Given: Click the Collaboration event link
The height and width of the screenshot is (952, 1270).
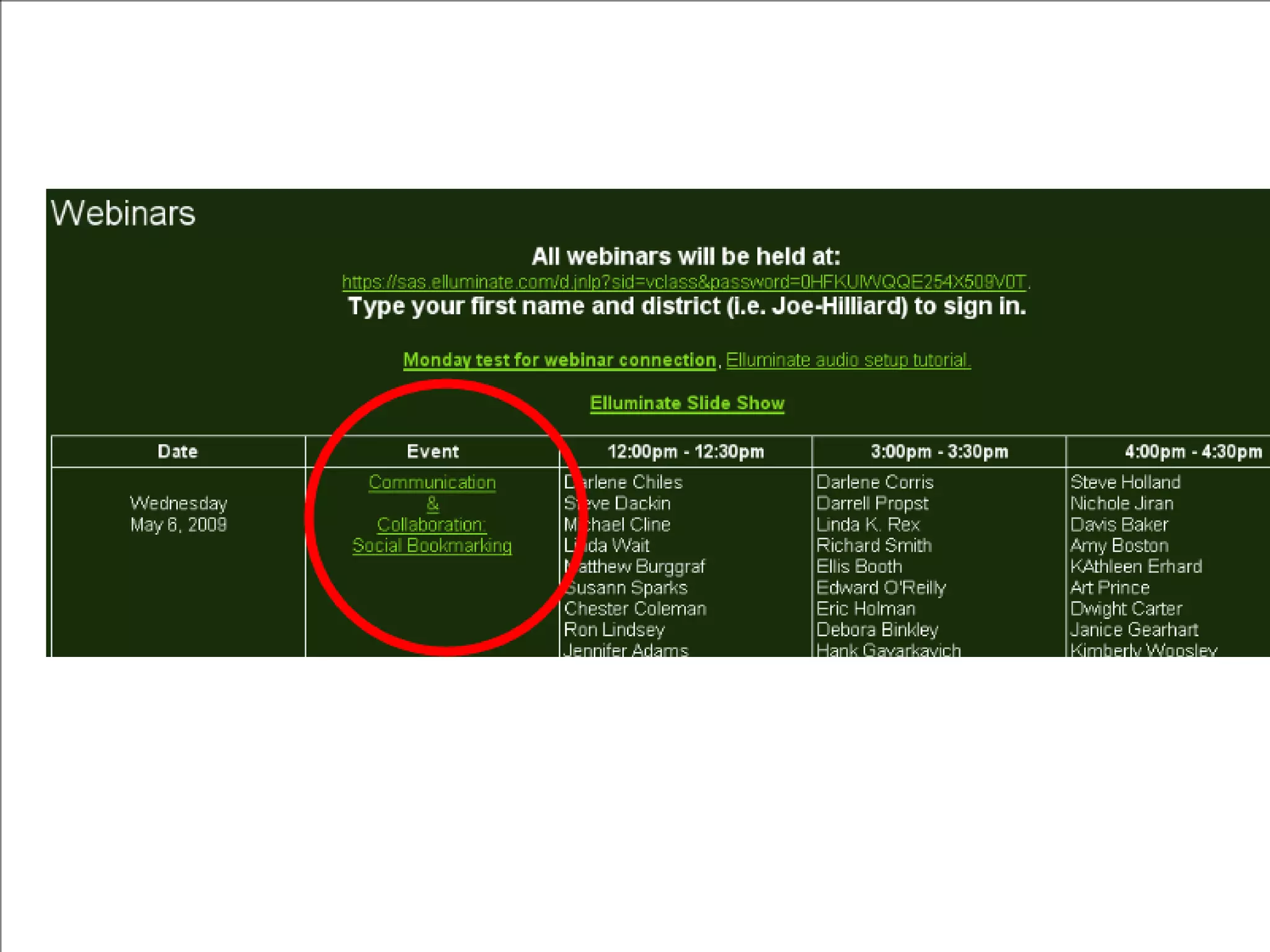Looking at the screenshot, I should click(x=432, y=524).
